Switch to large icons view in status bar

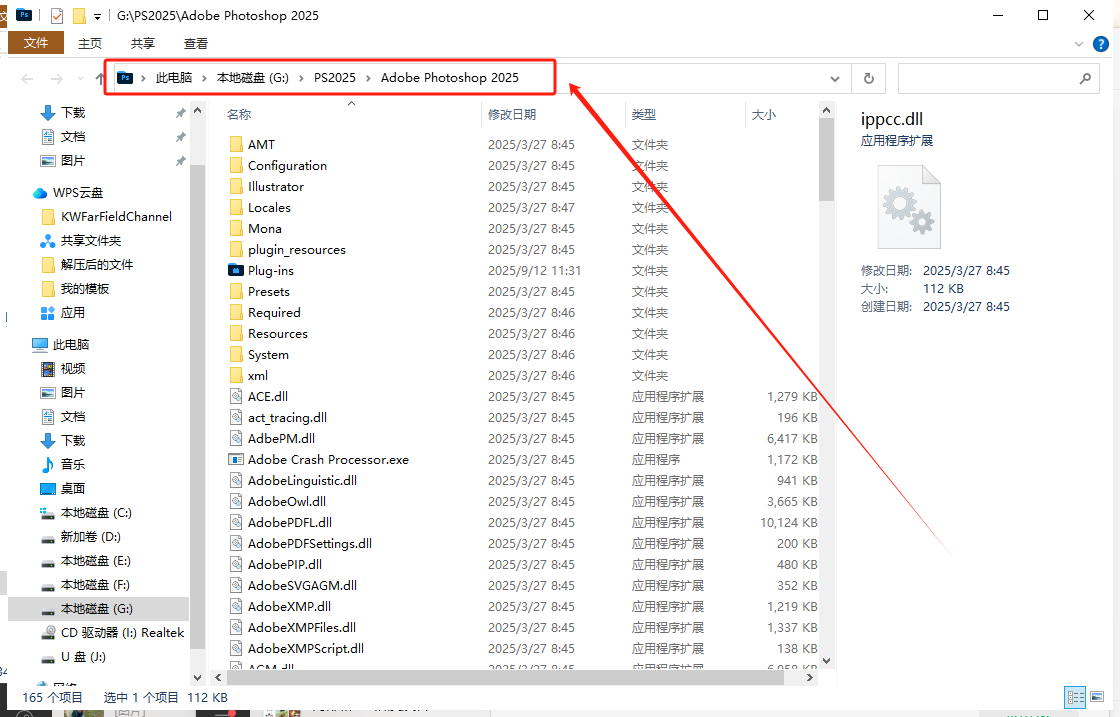(x=1096, y=697)
